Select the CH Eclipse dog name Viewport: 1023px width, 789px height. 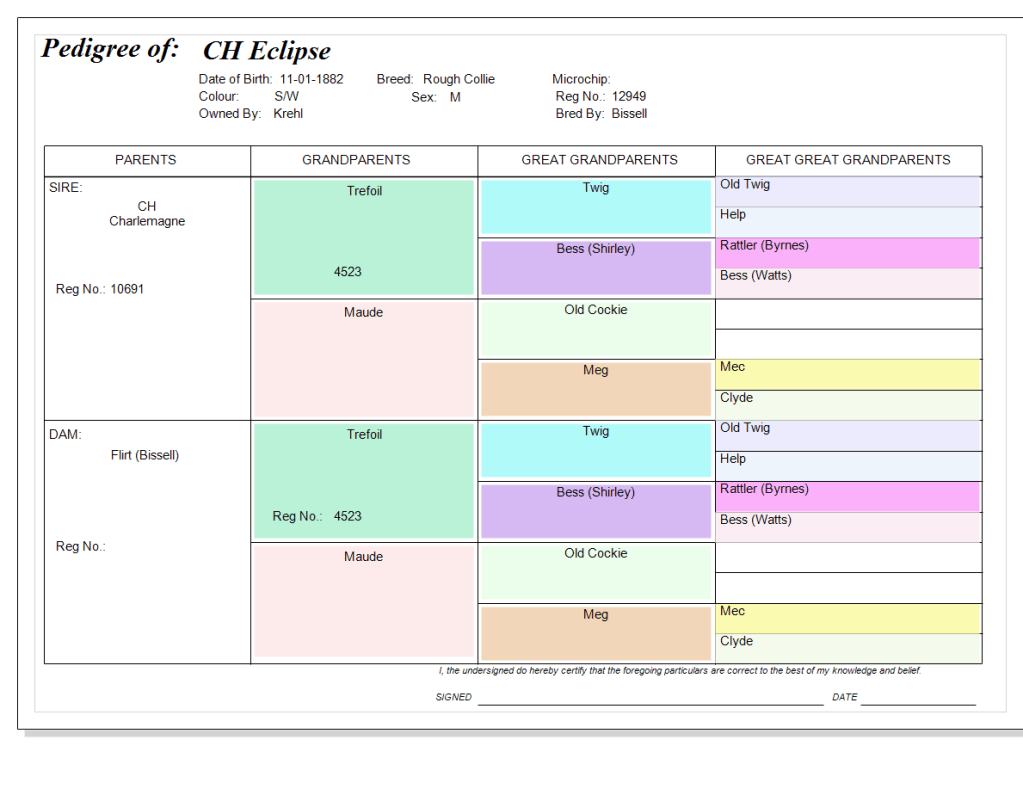[x=267, y=51]
